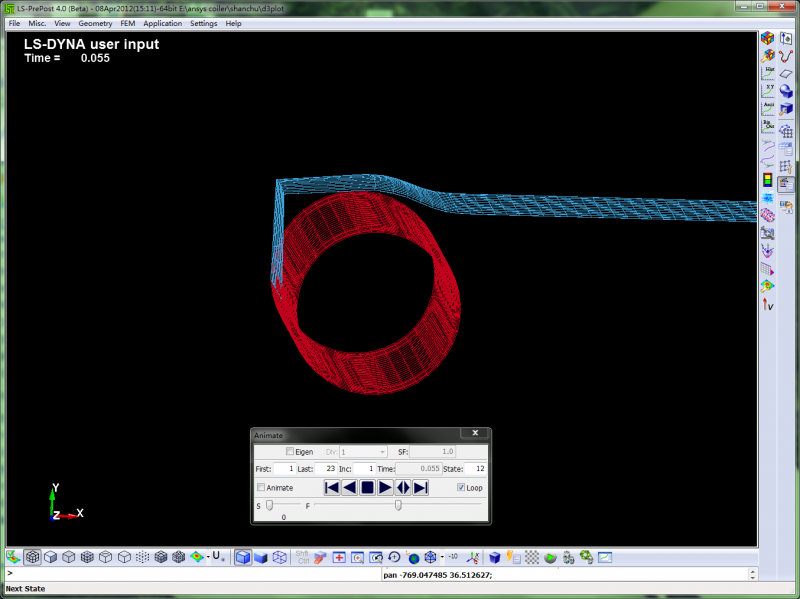Image resolution: width=800 pixels, height=599 pixels.
Task: Click the vector plot icon with red arrow
Action: [x=768, y=304]
